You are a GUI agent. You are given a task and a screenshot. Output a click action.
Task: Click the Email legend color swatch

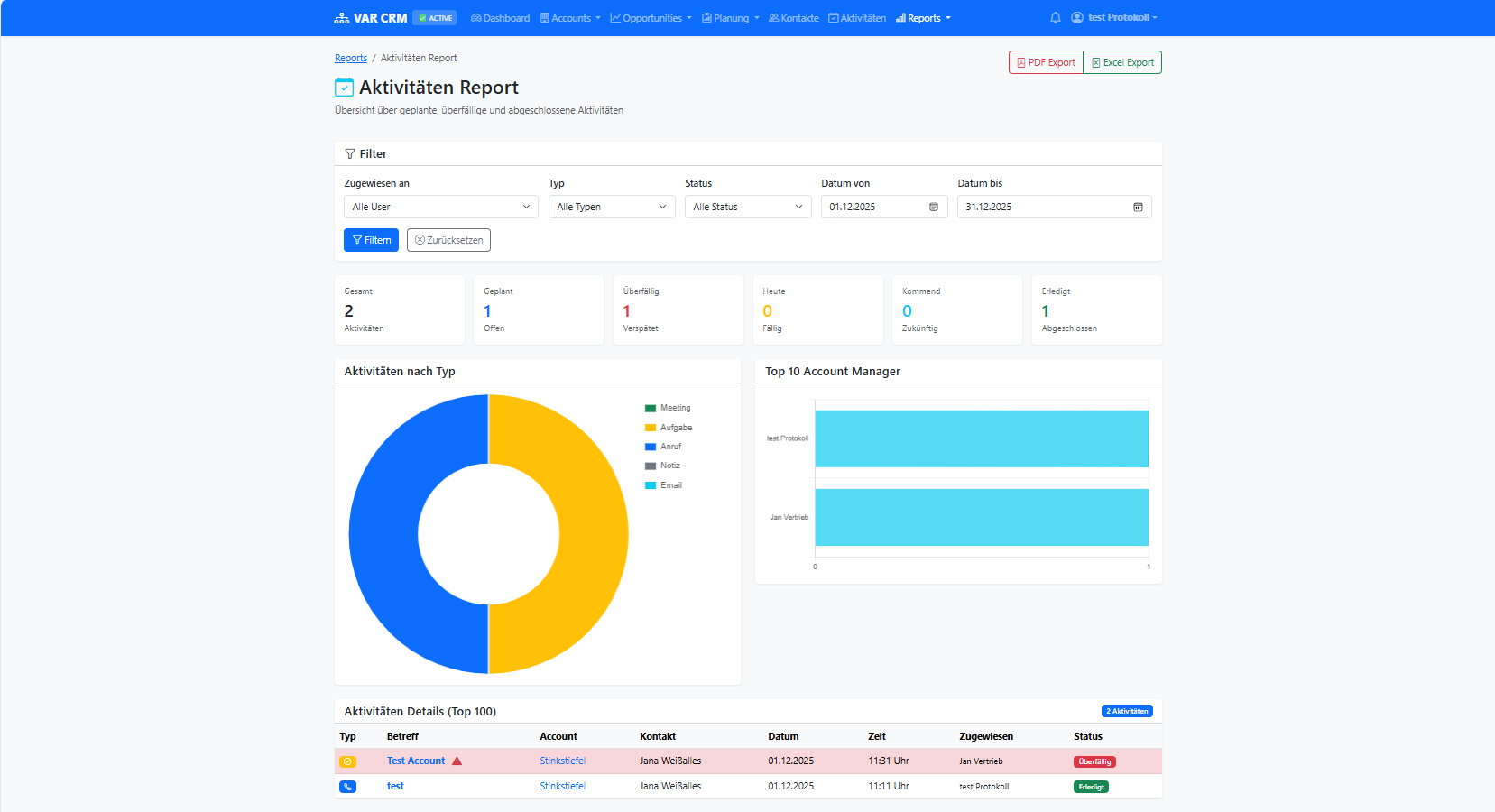650,485
